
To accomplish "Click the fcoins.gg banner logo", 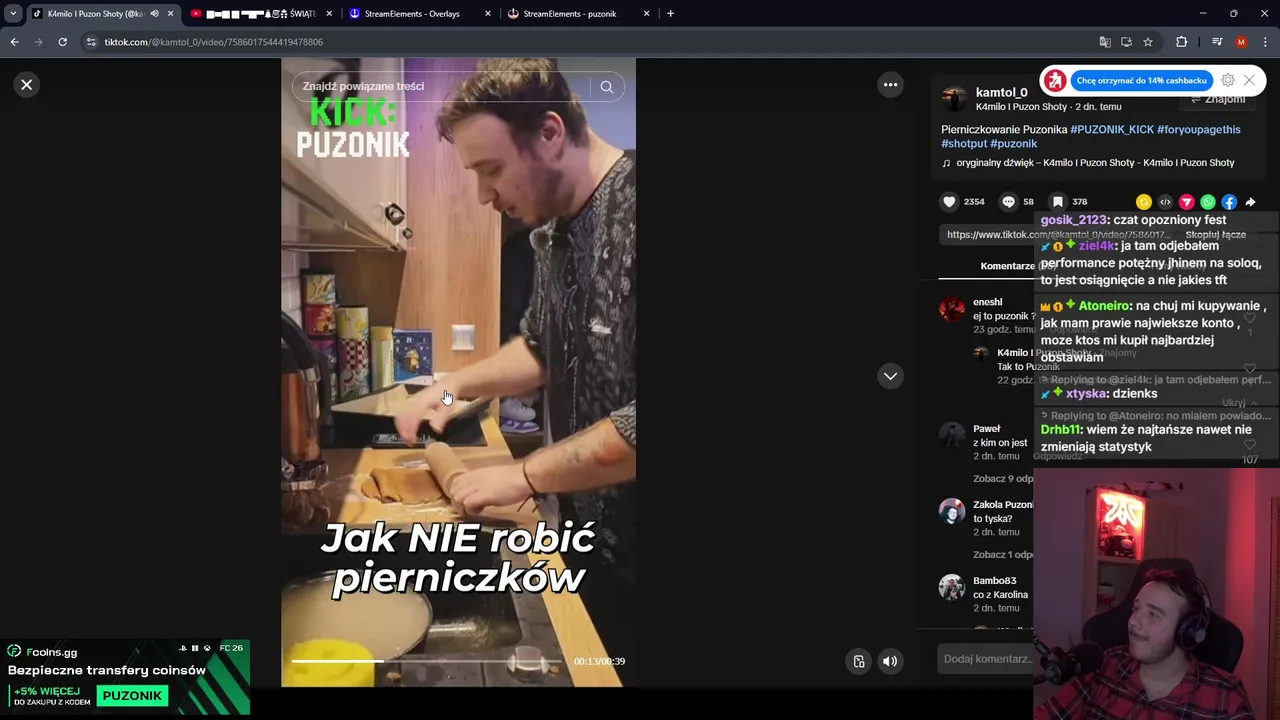I will pyautogui.click(x=42, y=652).
